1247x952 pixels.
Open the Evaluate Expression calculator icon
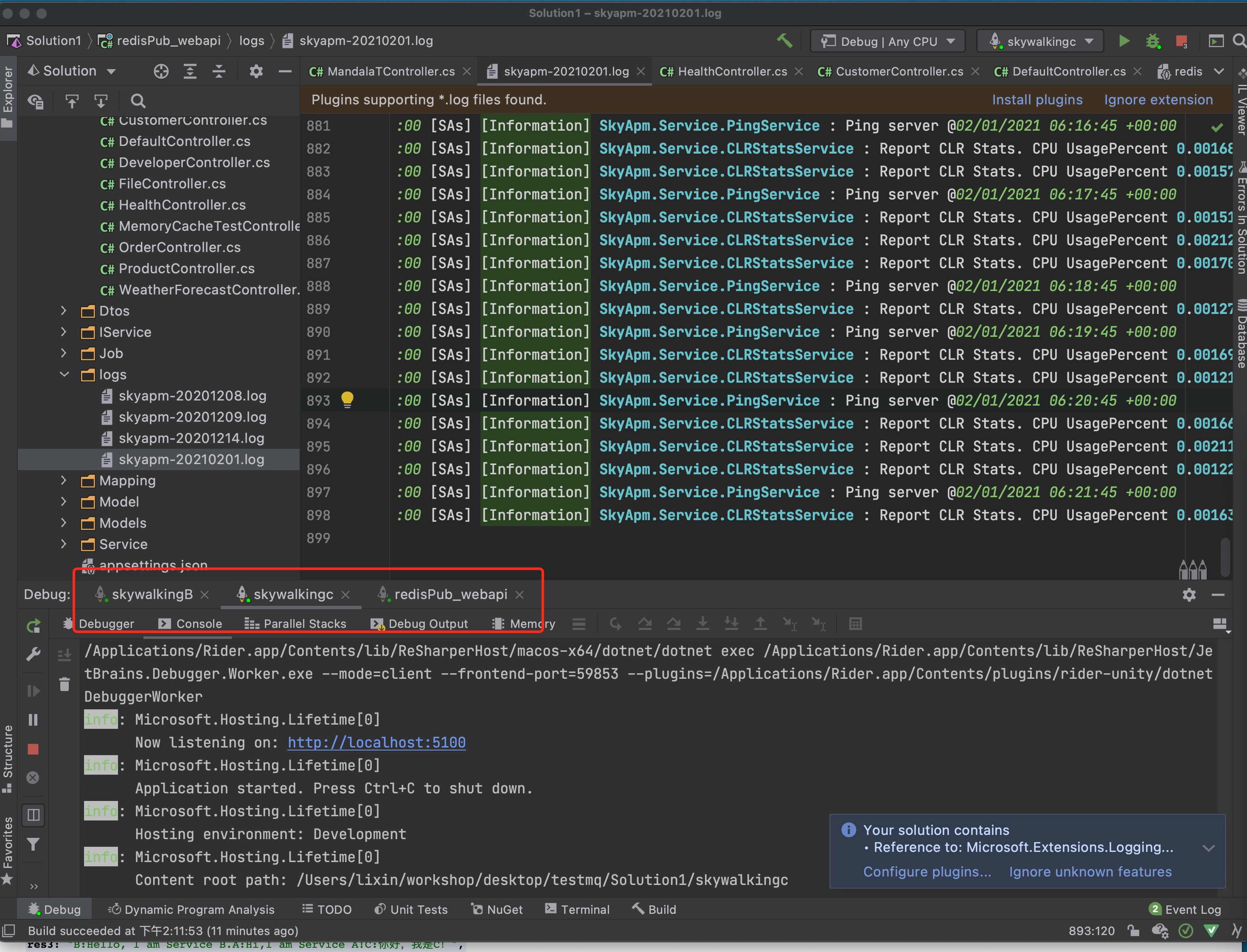point(856,624)
